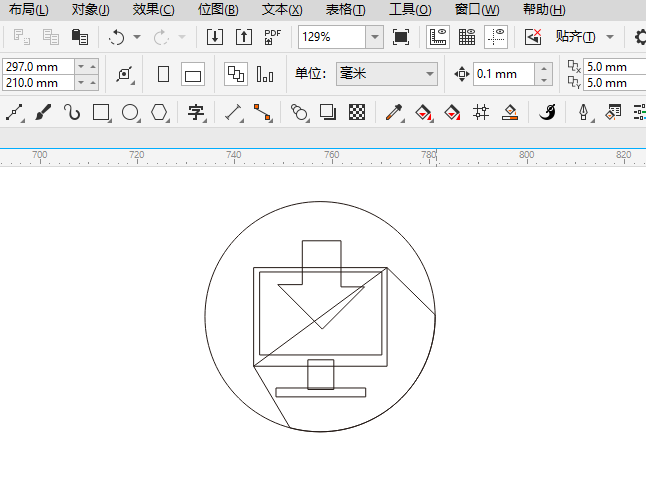Click the outline pen nib icon
This screenshot has height=490, width=646.
pos(583,112)
